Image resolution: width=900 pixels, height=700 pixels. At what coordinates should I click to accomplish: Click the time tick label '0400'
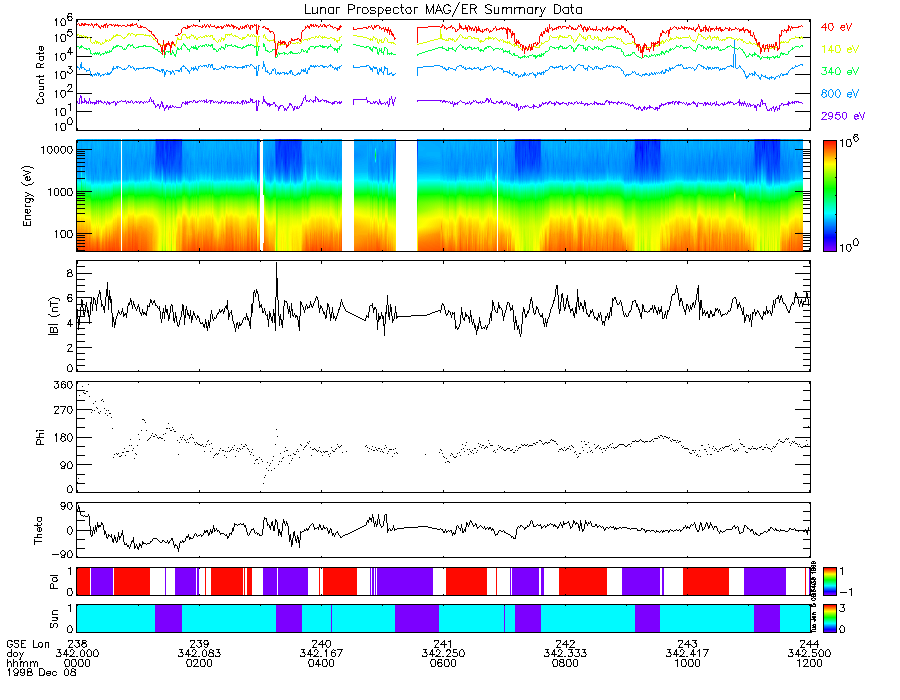[321, 663]
